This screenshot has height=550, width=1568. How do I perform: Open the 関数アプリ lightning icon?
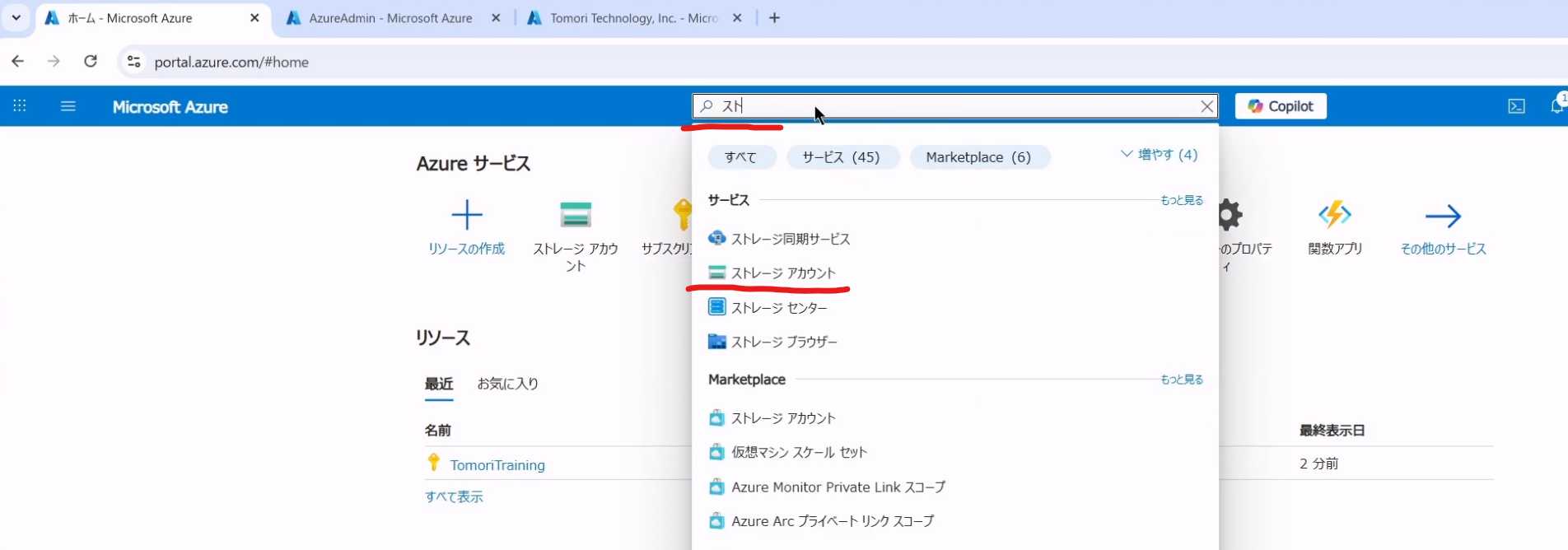pyautogui.click(x=1334, y=215)
